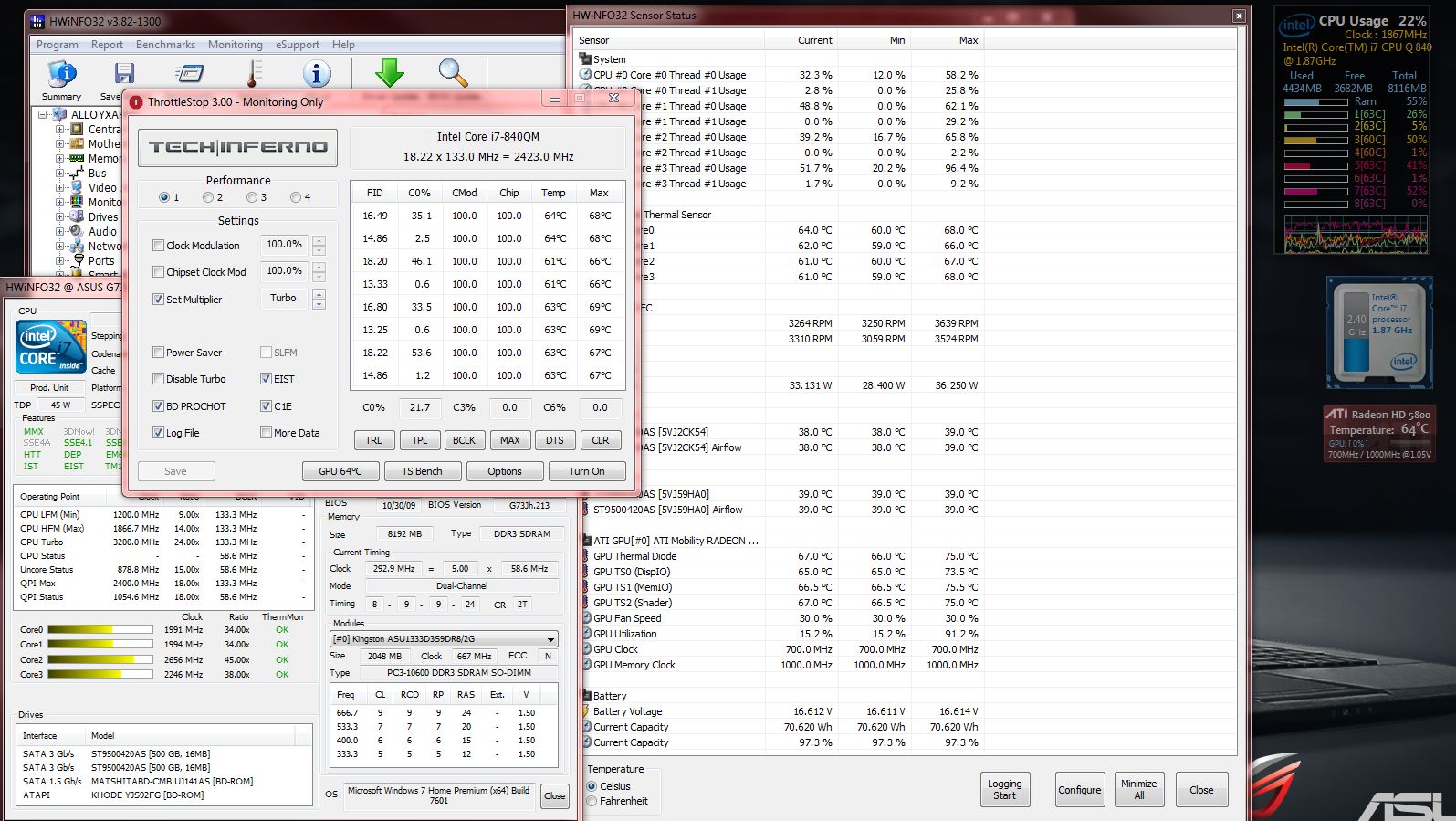Expand the Central Processor tree node
Viewport: 1456px width, 821px height.
pos(60,130)
